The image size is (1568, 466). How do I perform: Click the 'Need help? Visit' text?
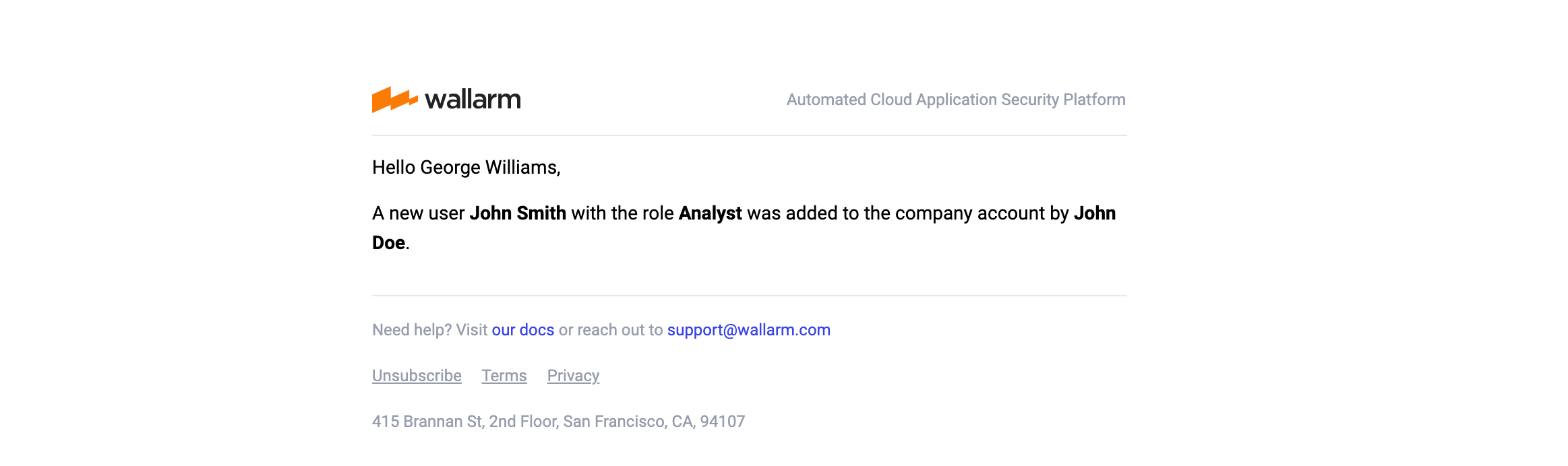point(429,330)
